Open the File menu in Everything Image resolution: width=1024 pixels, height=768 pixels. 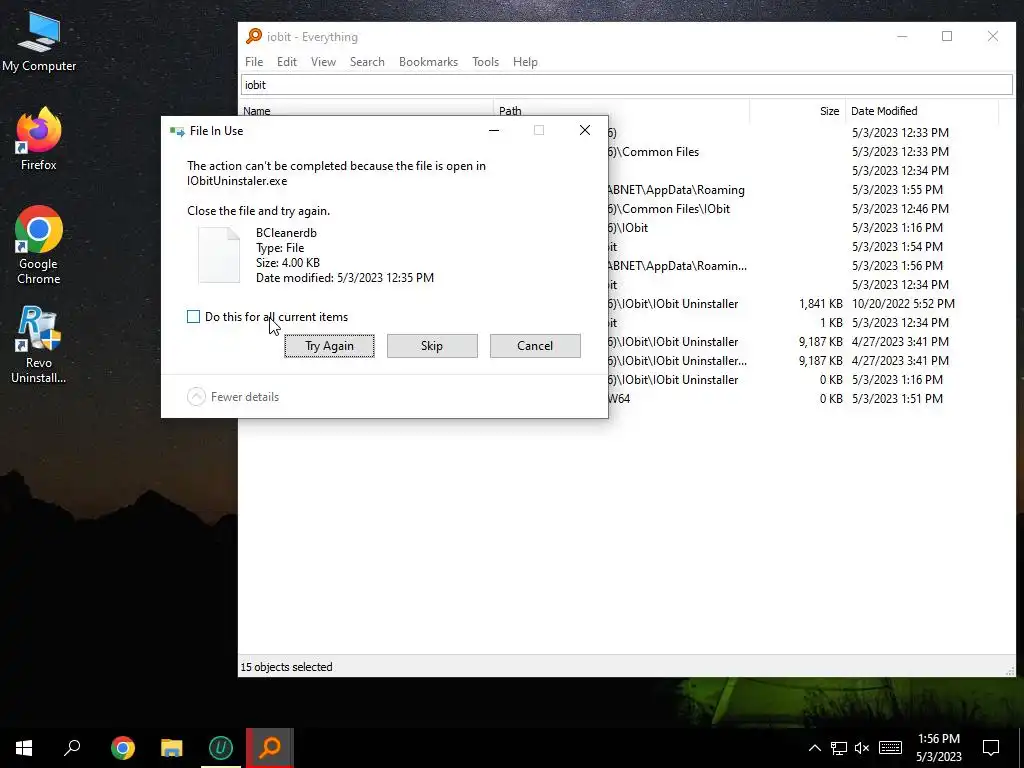point(254,62)
